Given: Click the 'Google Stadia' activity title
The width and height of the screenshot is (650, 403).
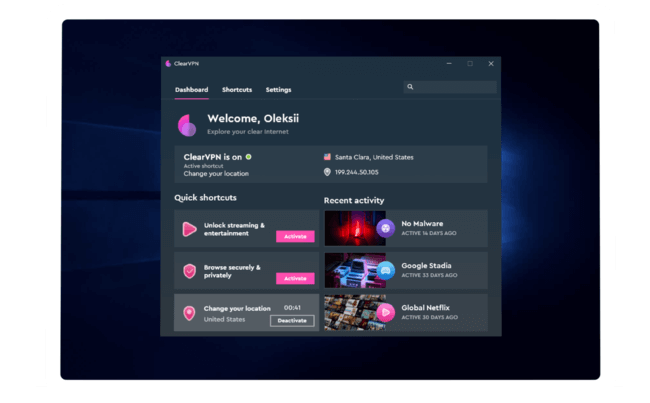Looking at the screenshot, I should tap(426, 265).
